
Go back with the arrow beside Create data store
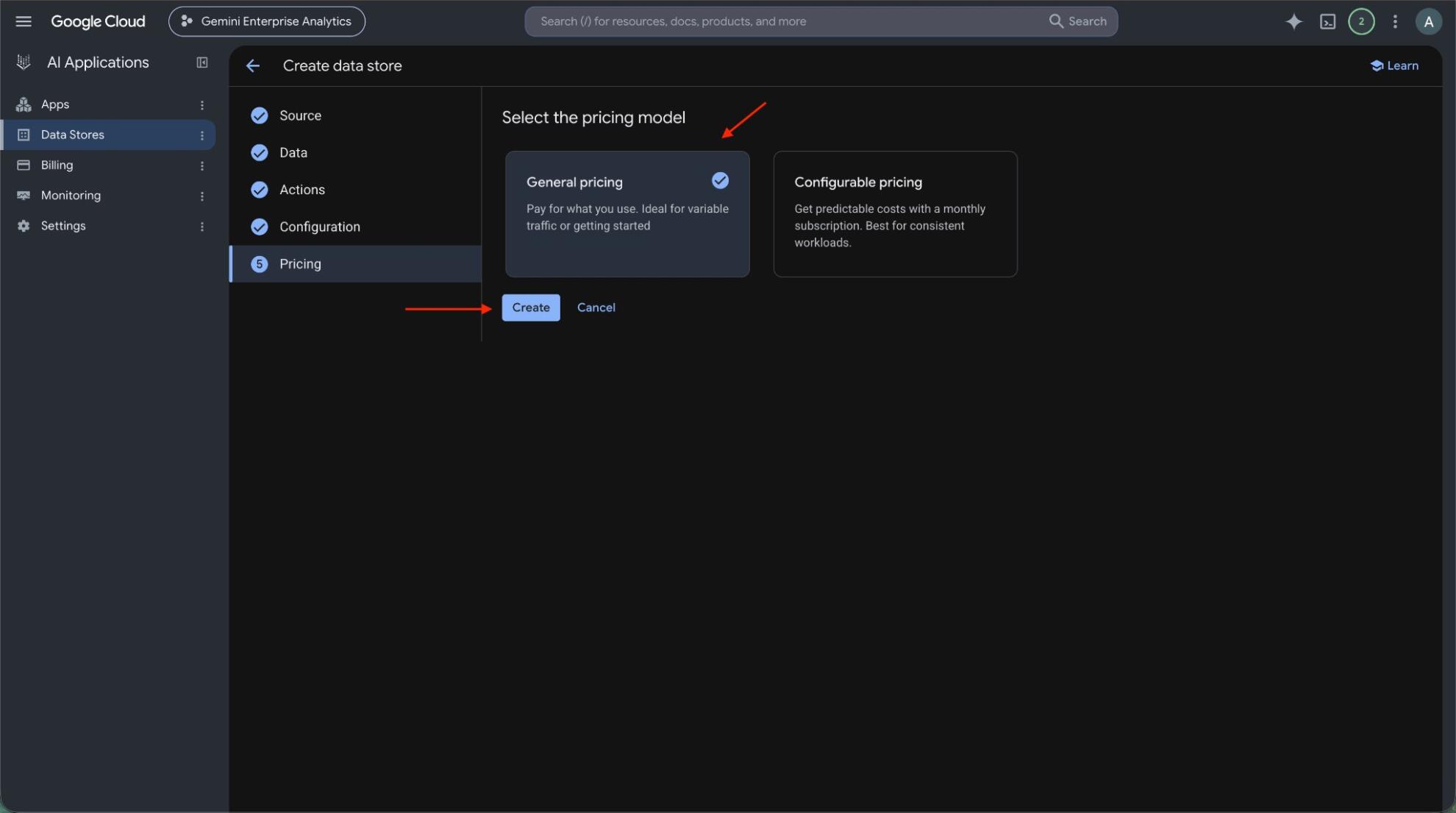tap(253, 65)
